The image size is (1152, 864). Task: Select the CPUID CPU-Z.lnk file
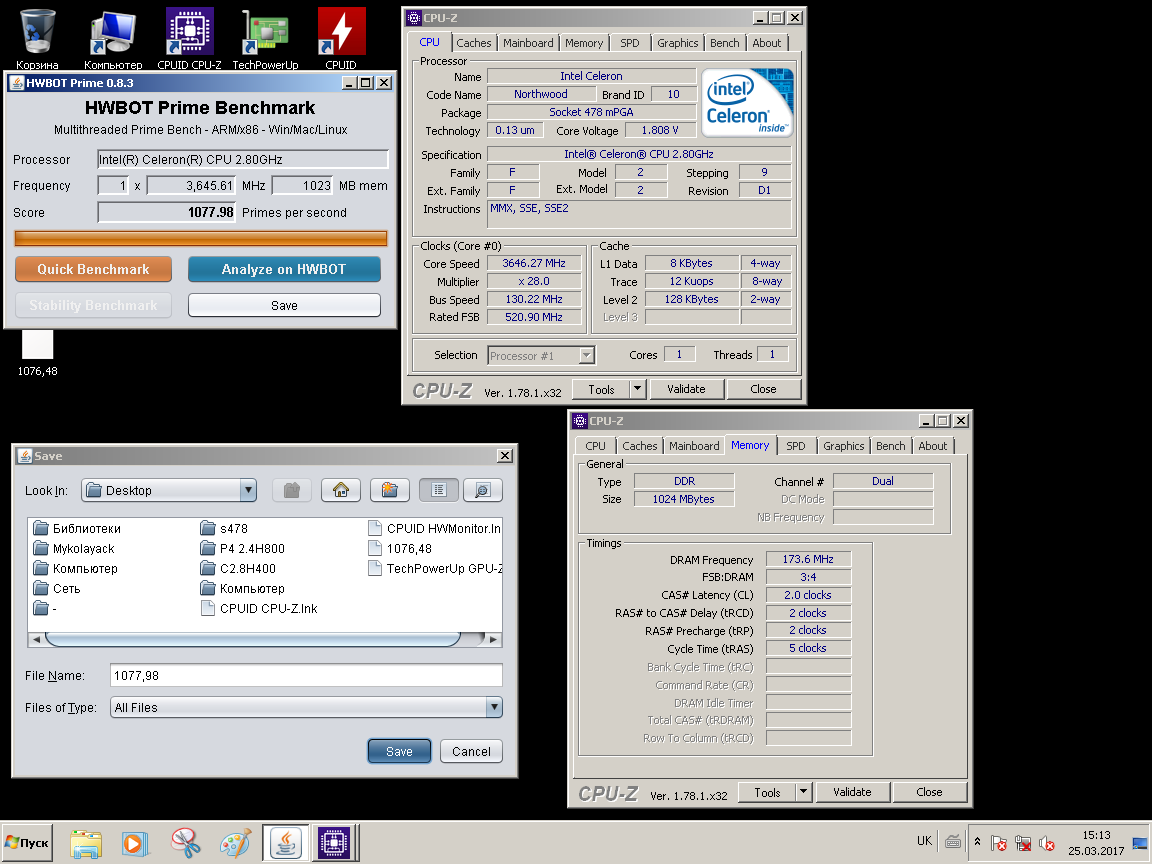(259, 608)
